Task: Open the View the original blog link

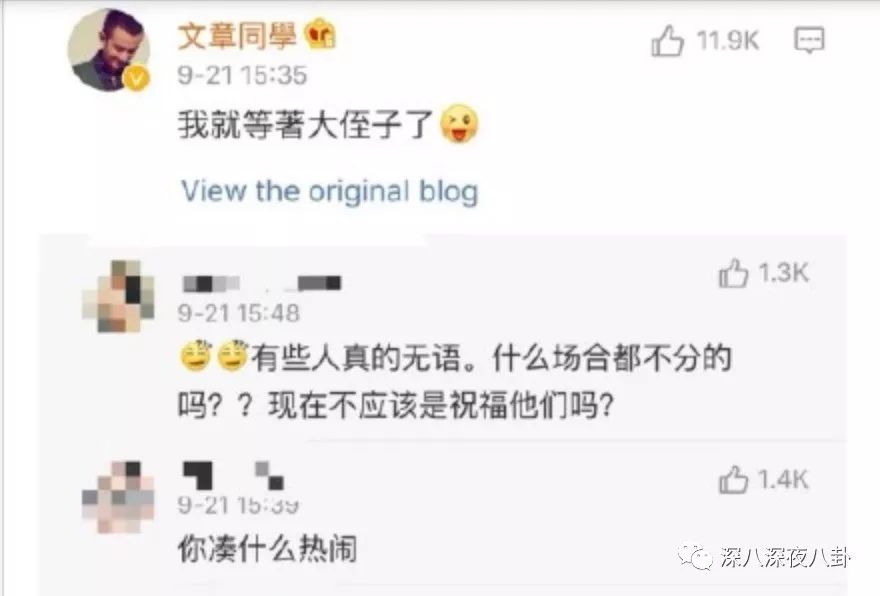Action: pyautogui.click(x=329, y=191)
